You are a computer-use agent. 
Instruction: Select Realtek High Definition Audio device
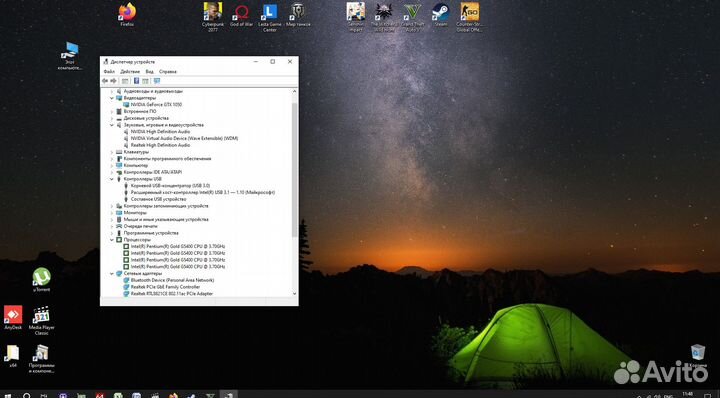click(157, 145)
